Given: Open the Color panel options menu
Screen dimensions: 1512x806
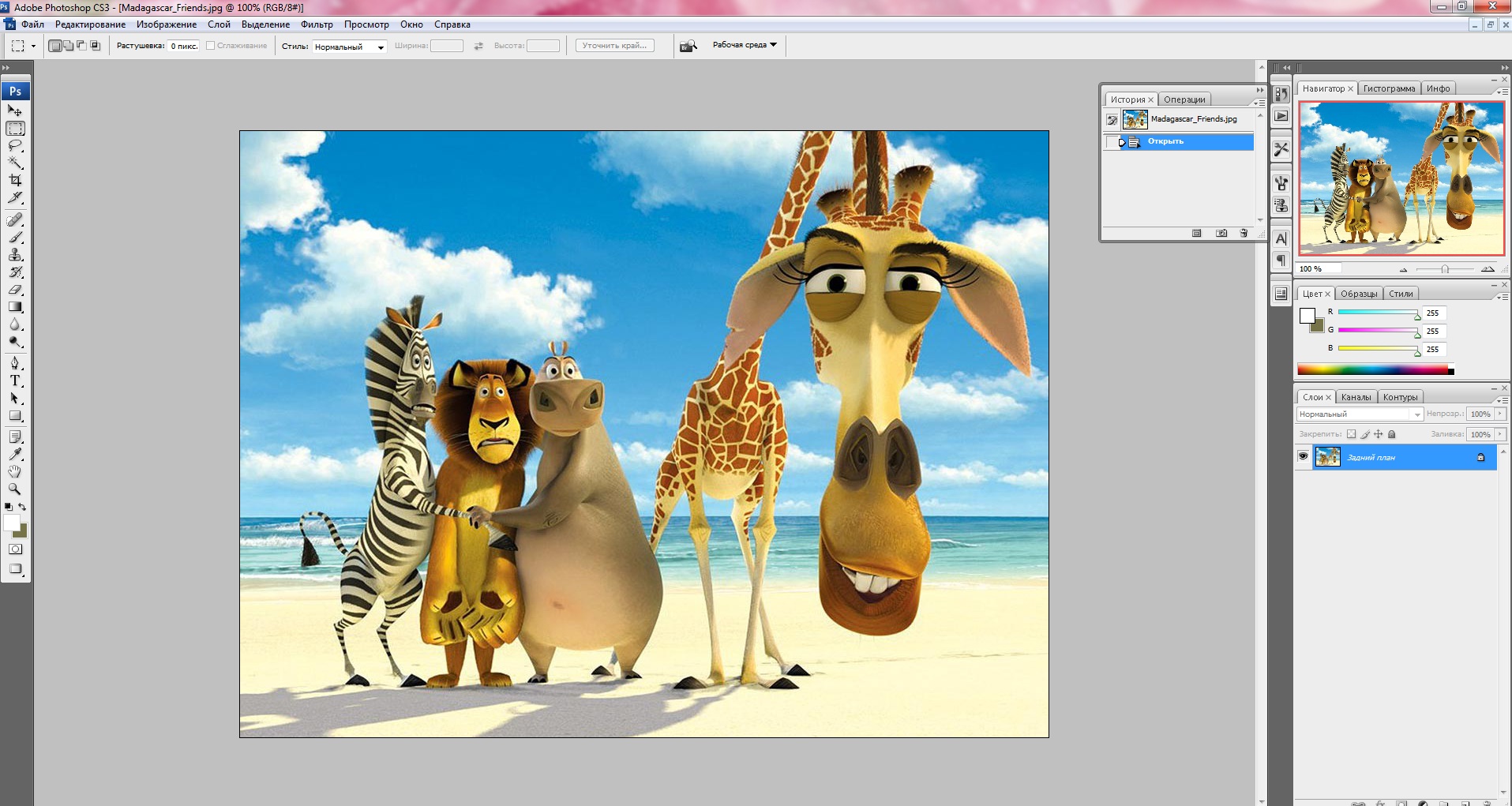Looking at the screenshot, I should coord(1502,297).
